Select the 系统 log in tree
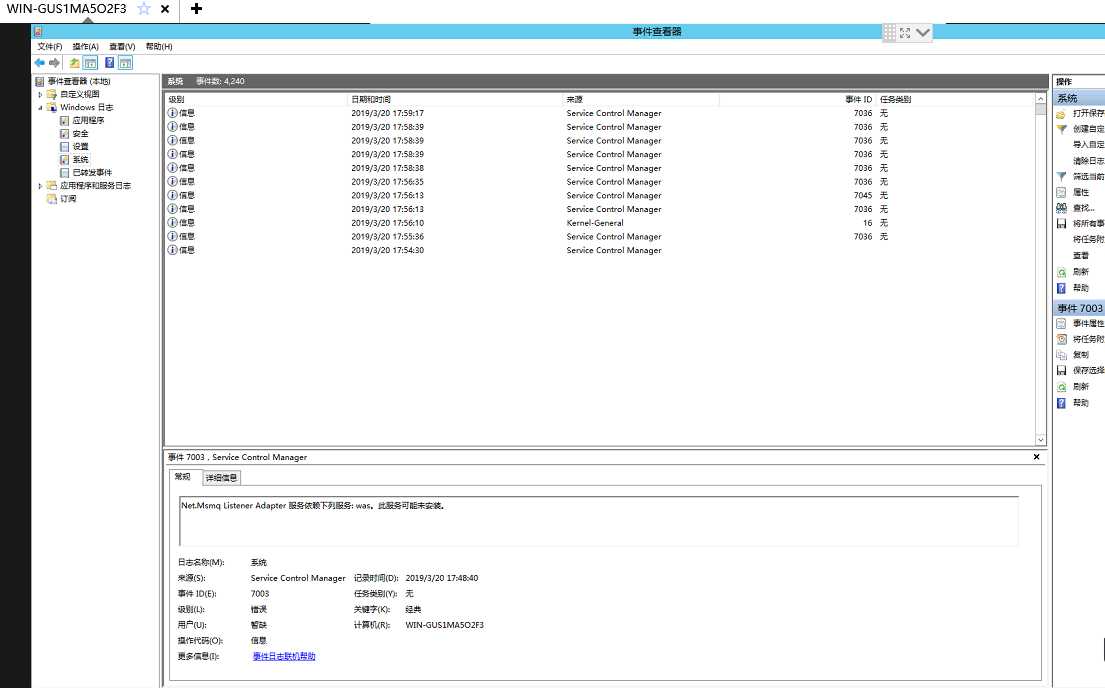This screenshot has height=688, width=1105. (x=80, y=160)
